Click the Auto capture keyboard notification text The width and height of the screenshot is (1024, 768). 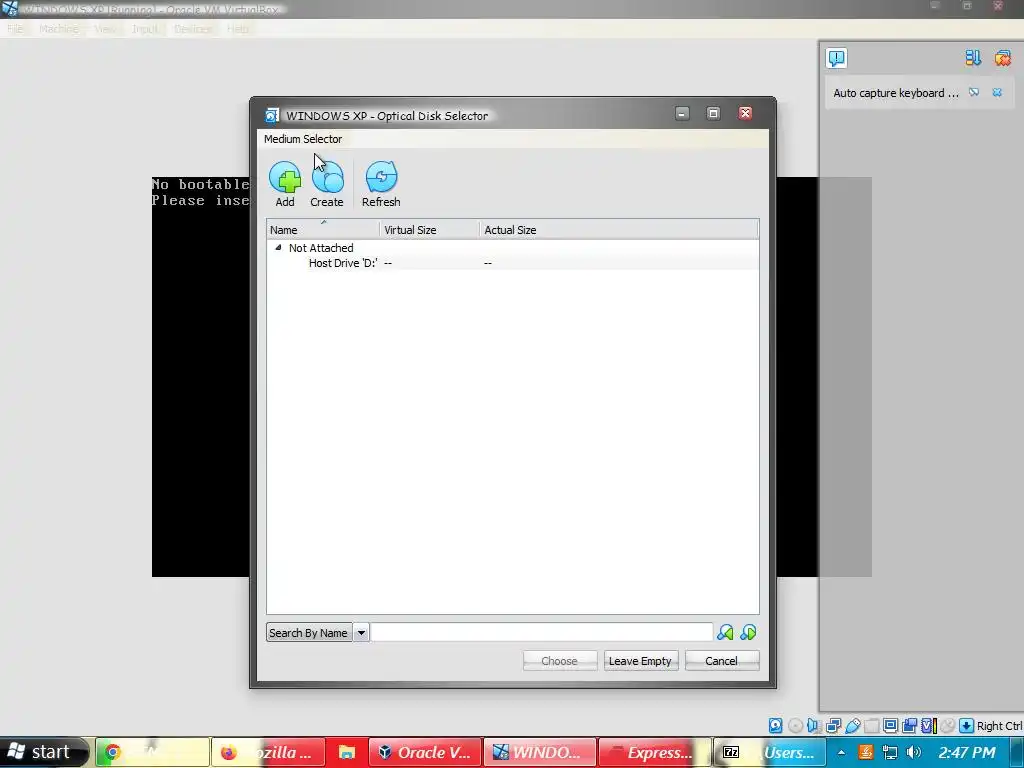click(x=896, y=93)
